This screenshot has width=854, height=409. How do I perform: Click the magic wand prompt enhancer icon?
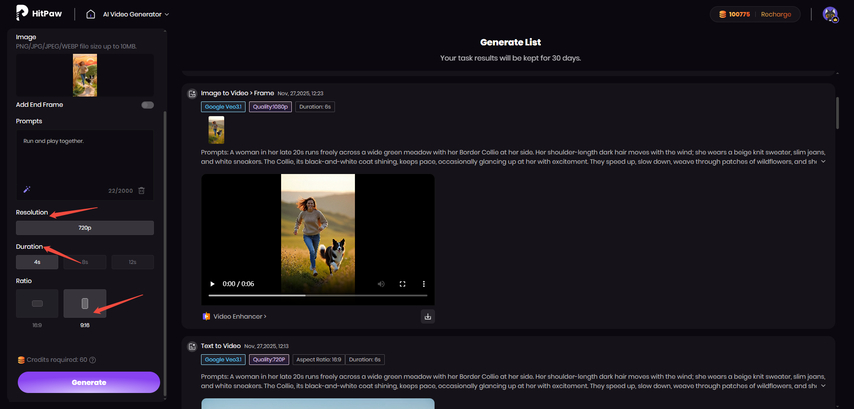tap(26, 189)
